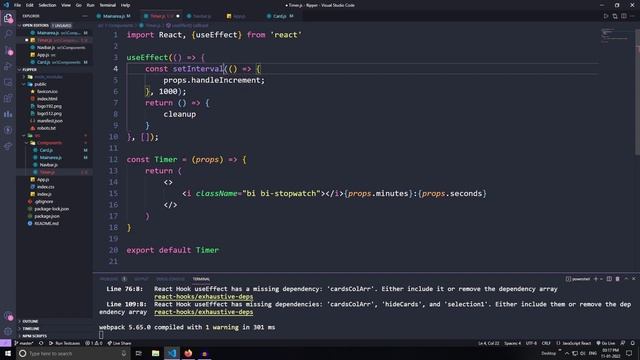Click Go Live in status bar
The height and width of the screenshot is (360, 640).
606,343
